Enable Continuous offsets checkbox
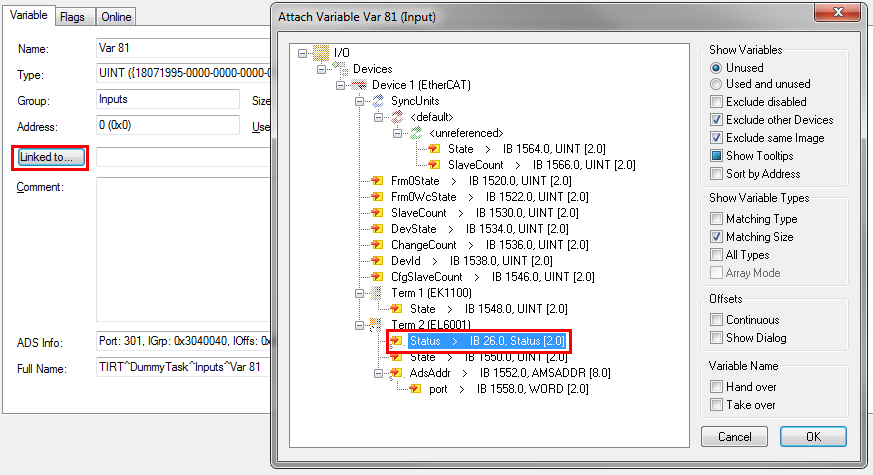The height and width of the screenshot is (475, 873). (717, 320)
